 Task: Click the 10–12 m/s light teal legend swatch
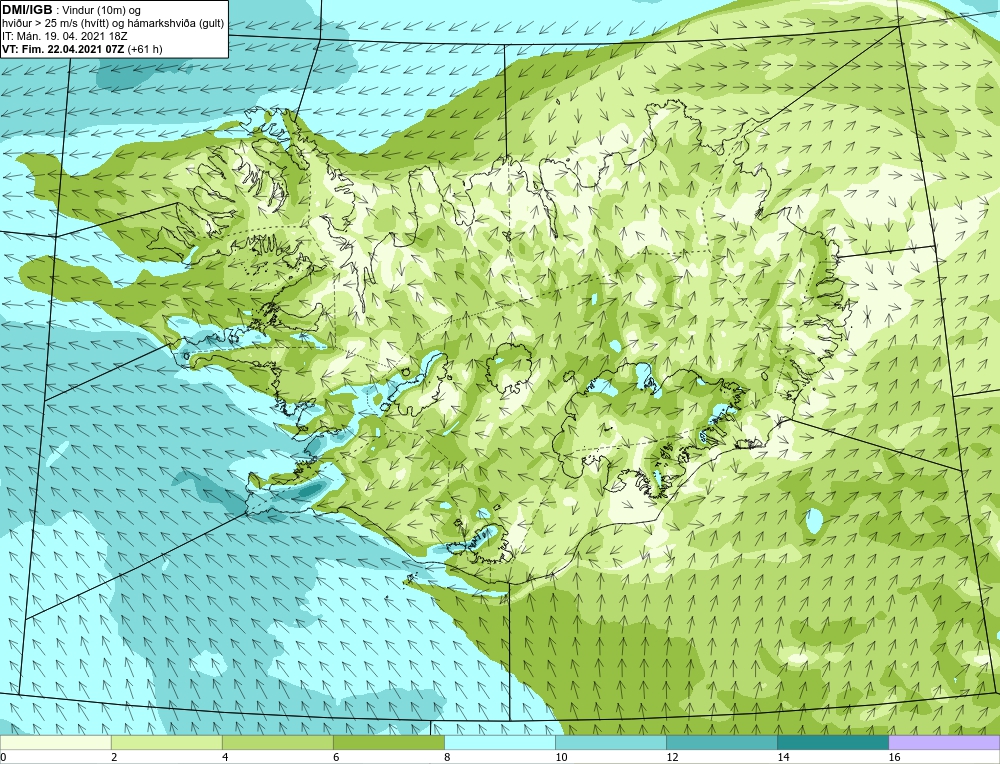point(611,742)
